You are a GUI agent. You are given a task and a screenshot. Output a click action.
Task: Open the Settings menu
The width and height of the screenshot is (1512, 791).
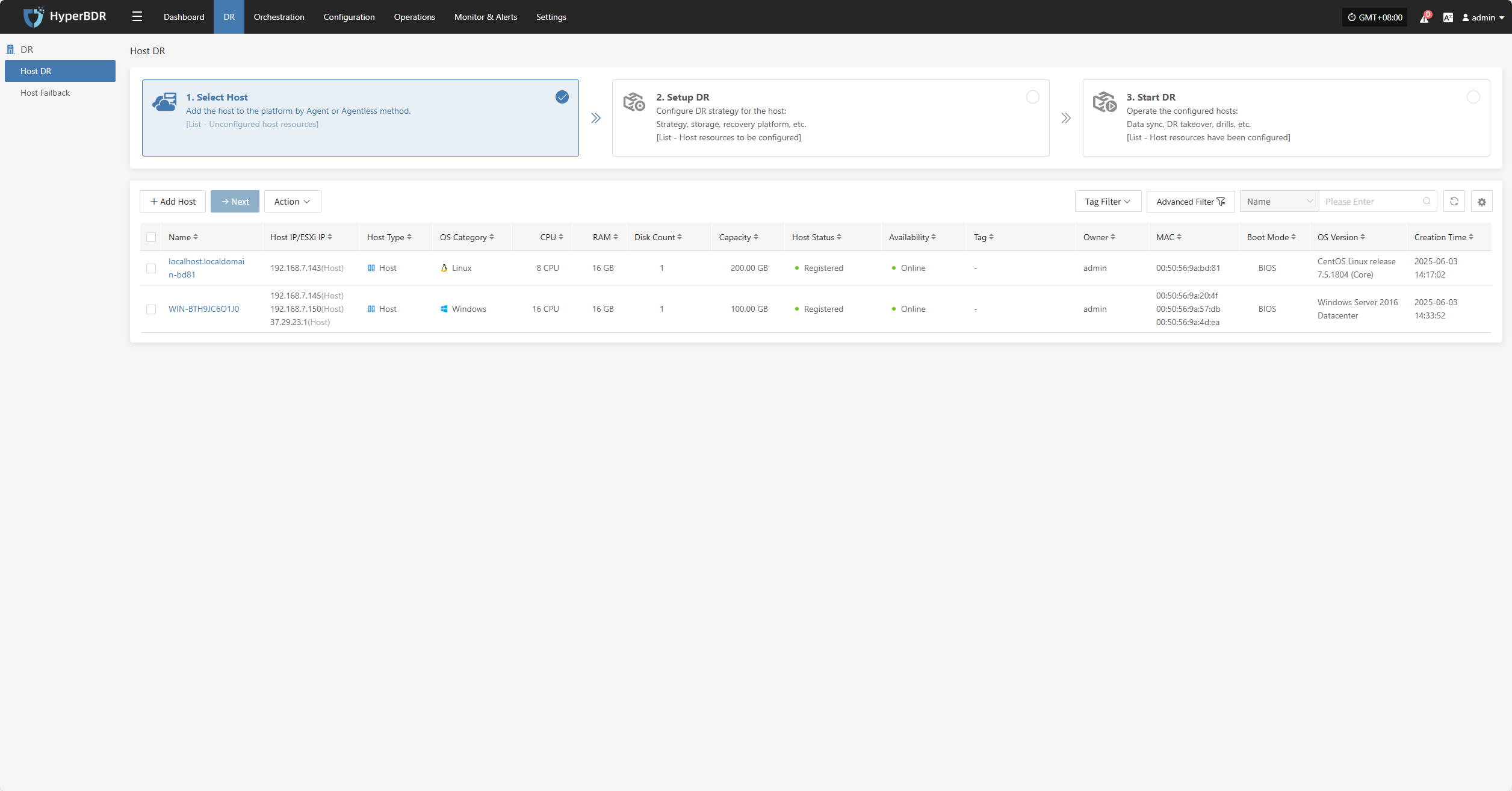point(551,17)
